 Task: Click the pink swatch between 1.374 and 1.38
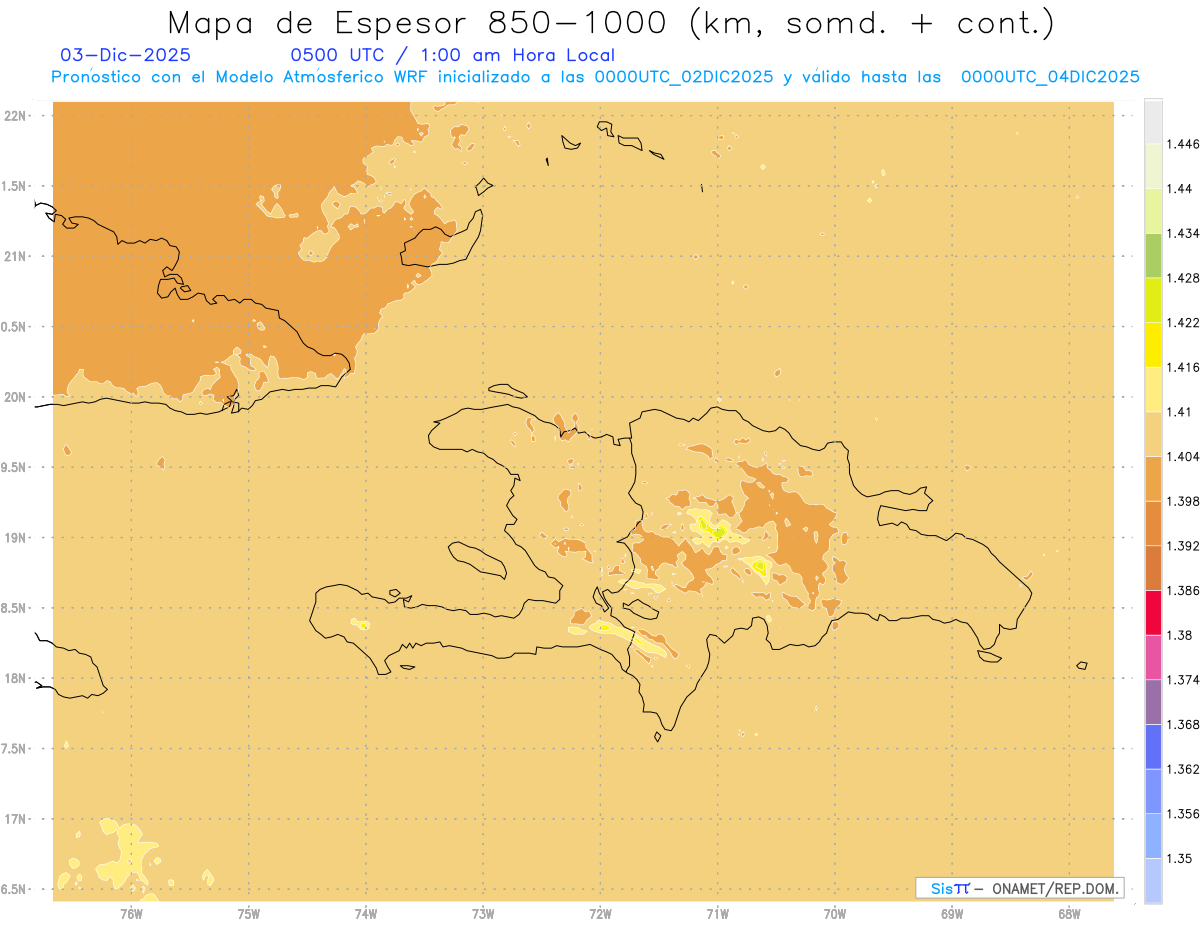(x=1153, y=657)
